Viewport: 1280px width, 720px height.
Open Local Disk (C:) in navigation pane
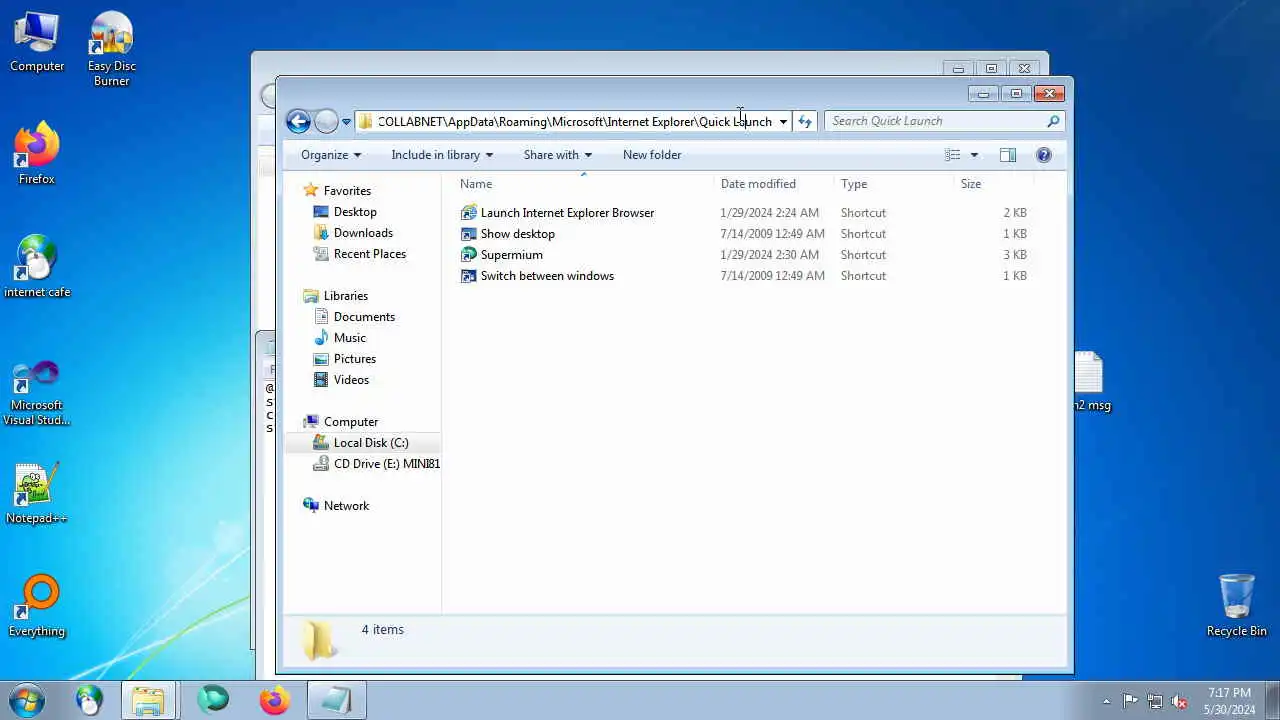(x=371, y=443)
